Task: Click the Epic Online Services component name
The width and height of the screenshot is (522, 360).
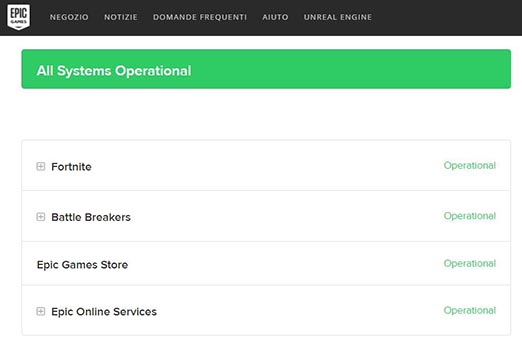Action: pos(104,312)
